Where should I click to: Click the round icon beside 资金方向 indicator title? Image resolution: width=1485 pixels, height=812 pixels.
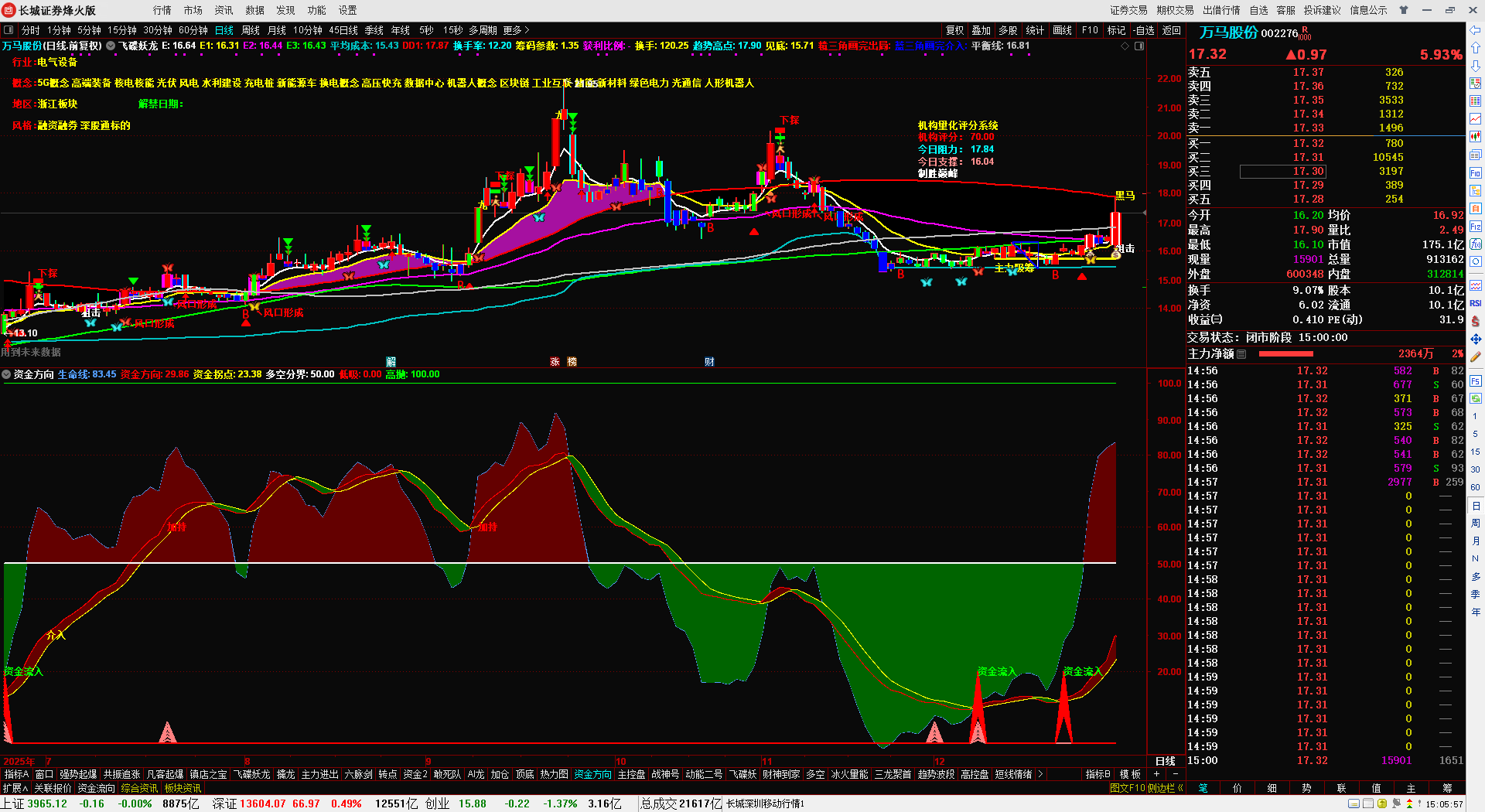click(6, 374)
